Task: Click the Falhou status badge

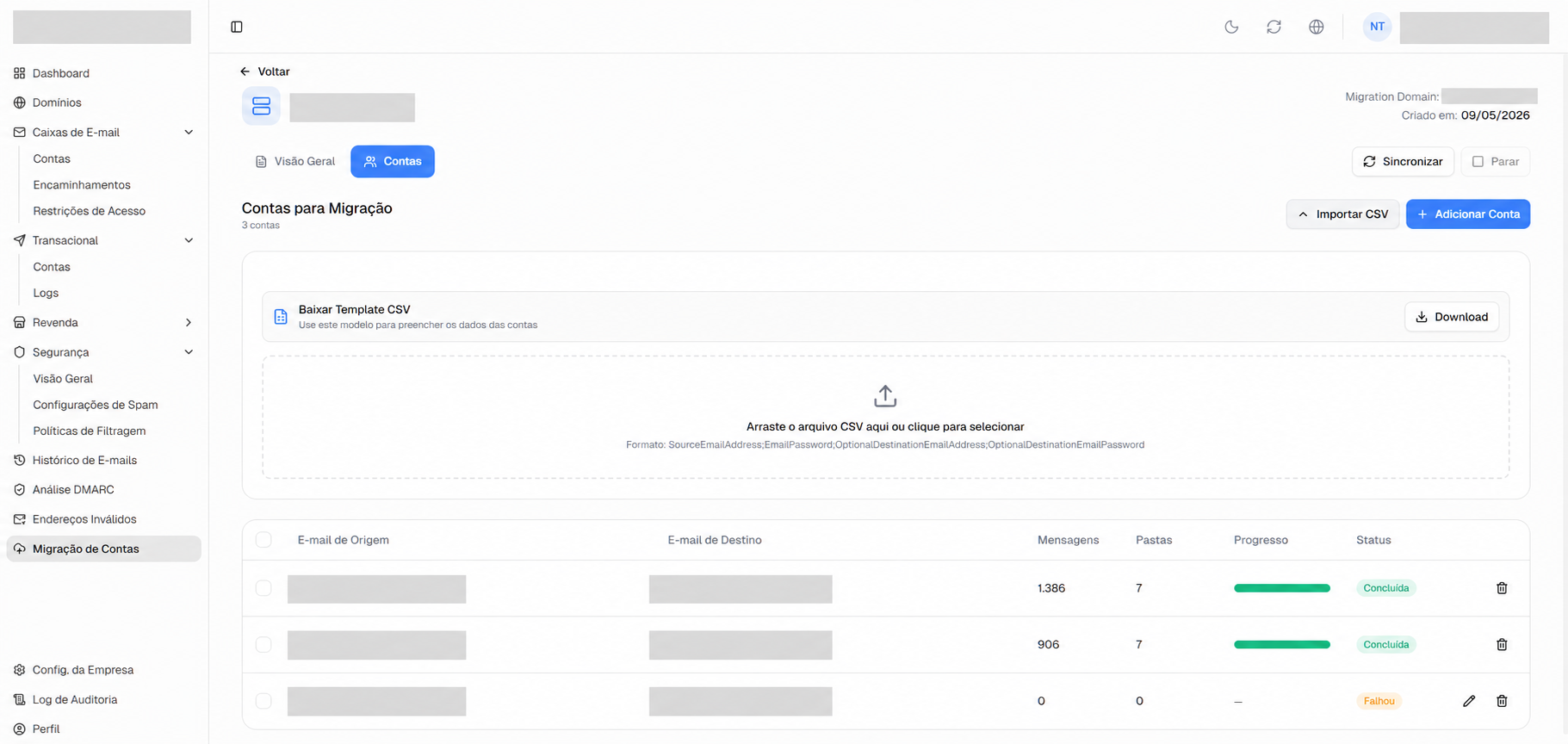Action: click(1379, 701)
